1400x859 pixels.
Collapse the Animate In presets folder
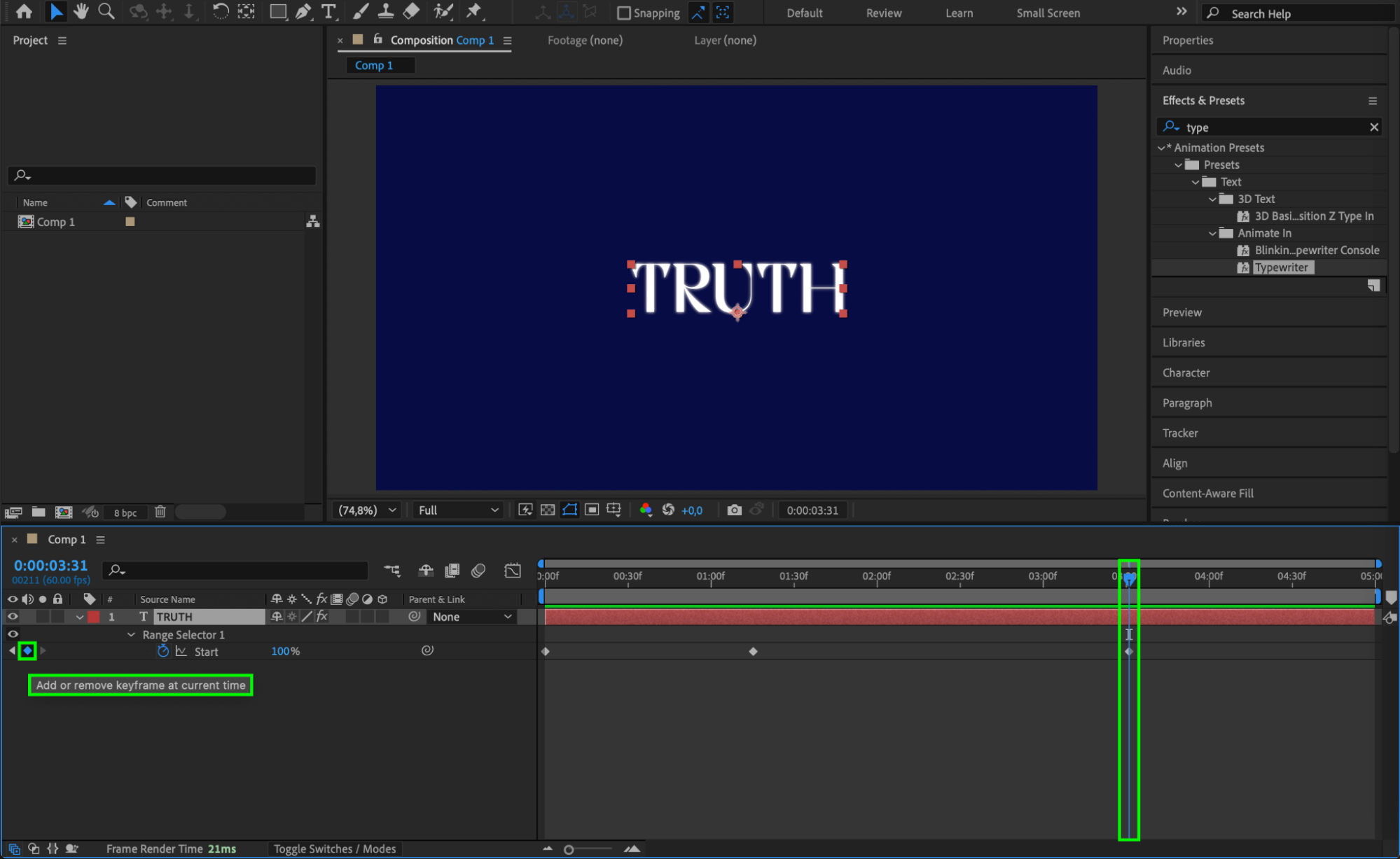(1212, 233)
